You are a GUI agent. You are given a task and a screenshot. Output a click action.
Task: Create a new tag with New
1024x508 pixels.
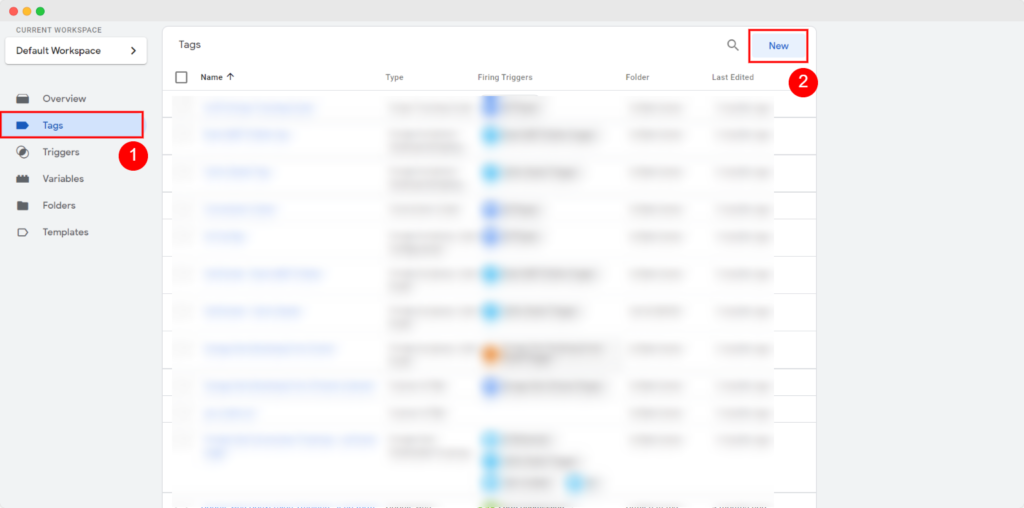click(778, 46)
